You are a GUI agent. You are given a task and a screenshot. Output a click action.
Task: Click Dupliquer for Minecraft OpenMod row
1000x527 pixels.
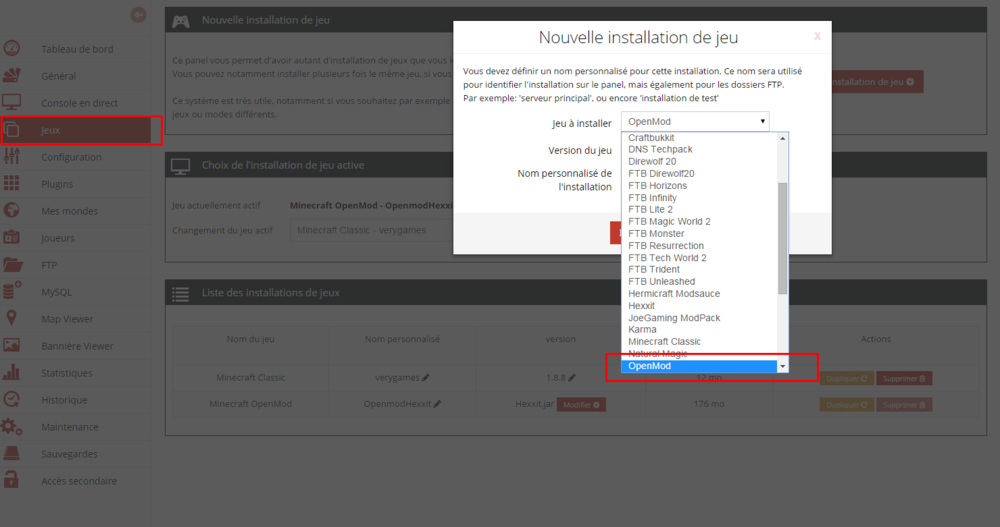click(x=846, y=405)
